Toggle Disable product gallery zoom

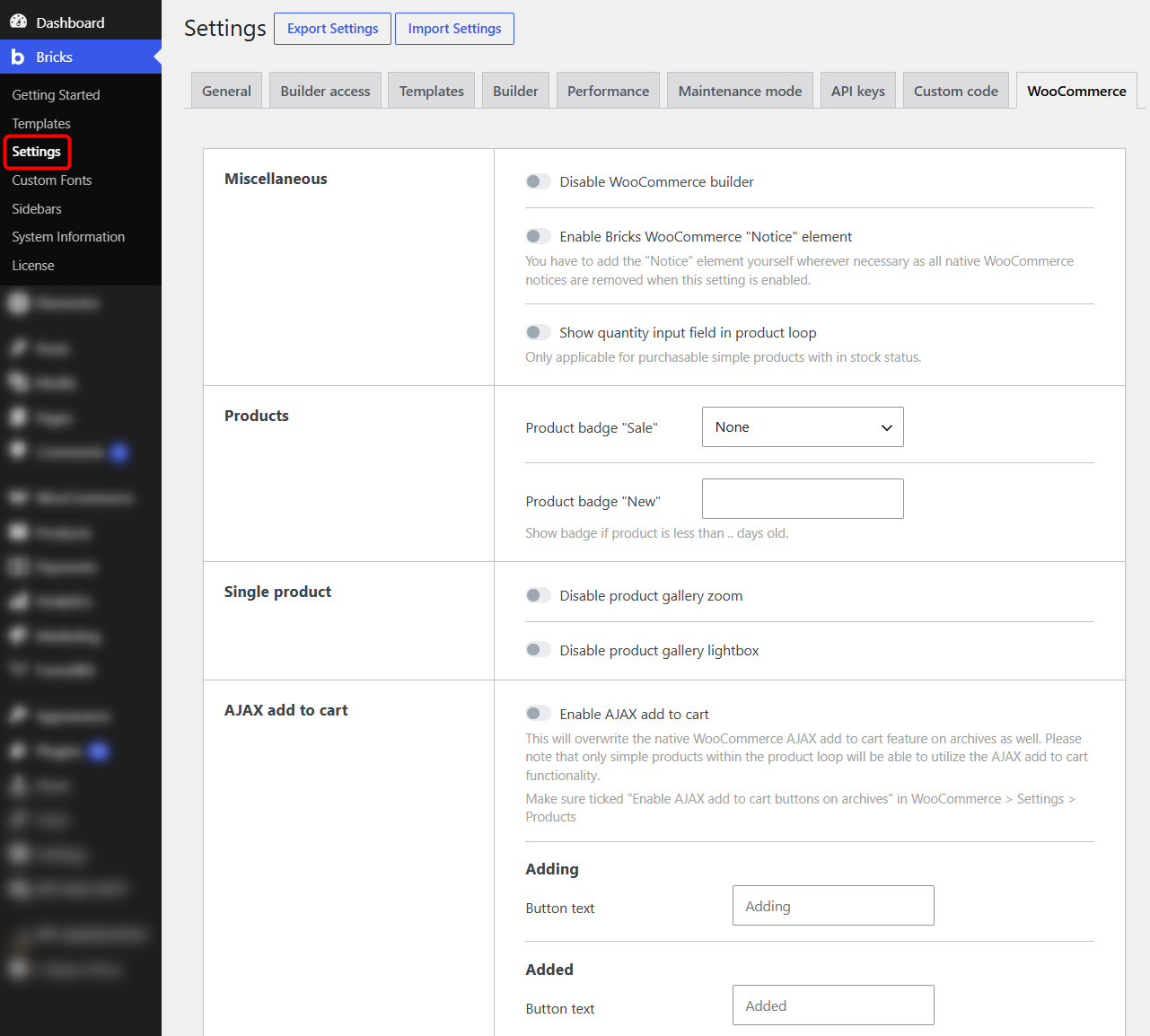pyautogui.click(x=538, y=595)
